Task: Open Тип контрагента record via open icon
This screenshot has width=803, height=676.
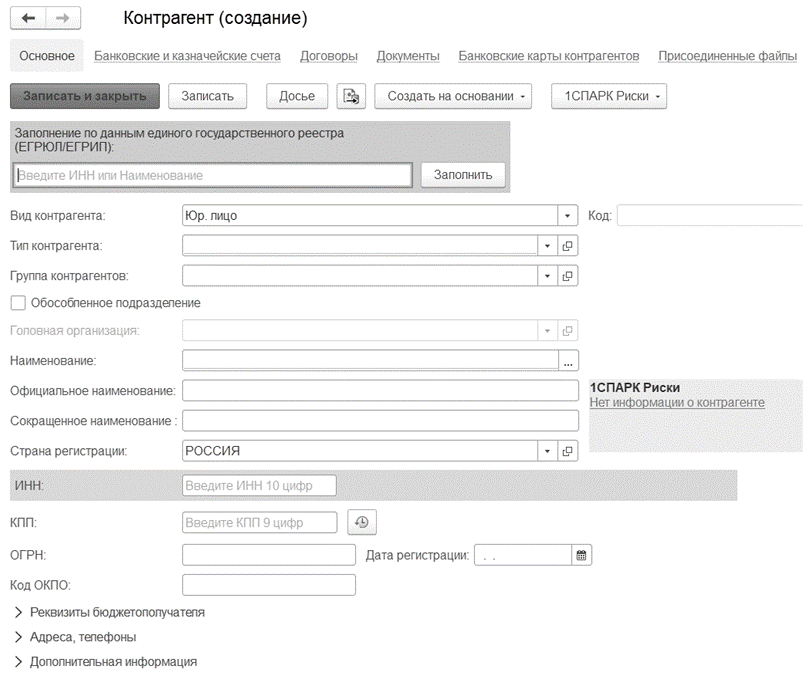Action: coord(567,246)
